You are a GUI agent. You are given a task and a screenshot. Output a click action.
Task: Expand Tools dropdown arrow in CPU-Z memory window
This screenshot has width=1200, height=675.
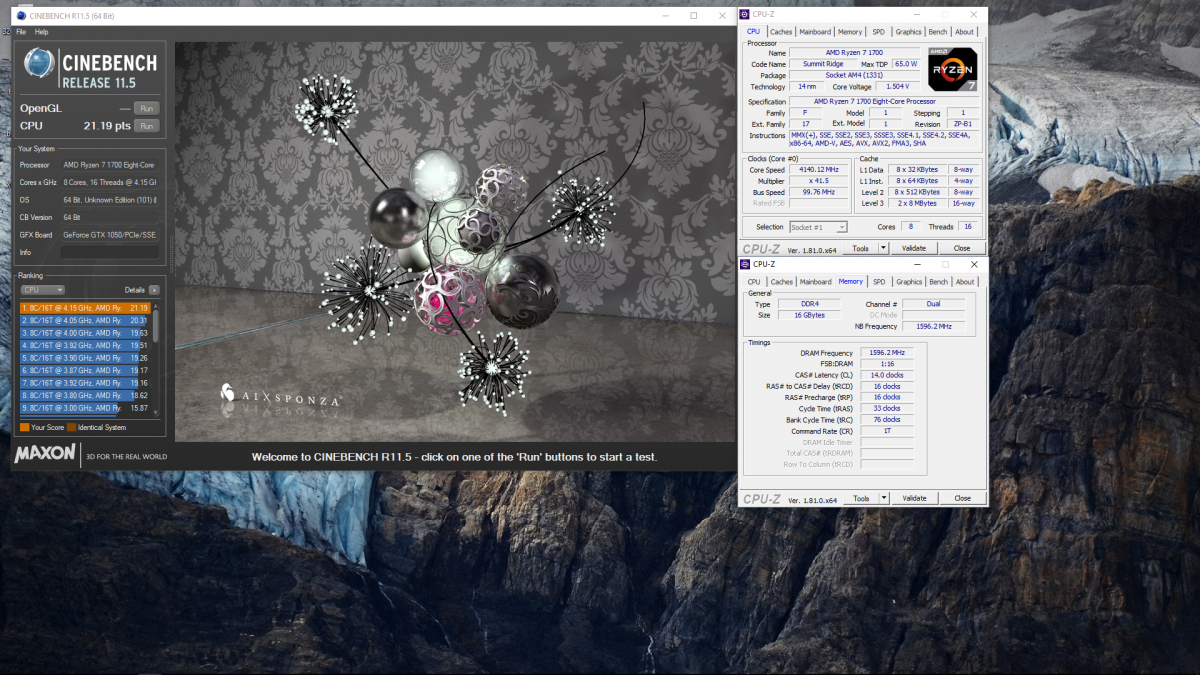(x=882, y=498)
